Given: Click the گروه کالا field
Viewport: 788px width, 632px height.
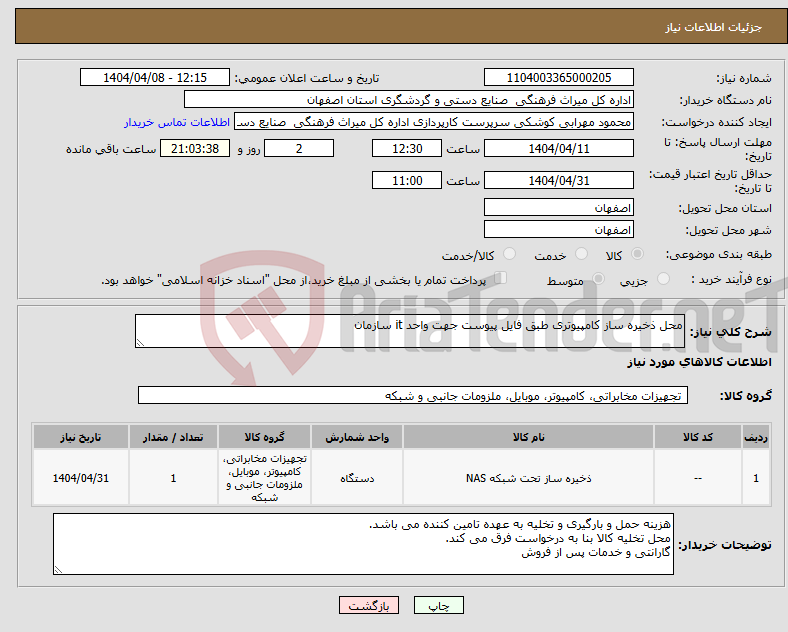Looking at the screenshot, I should coord(413,395).
